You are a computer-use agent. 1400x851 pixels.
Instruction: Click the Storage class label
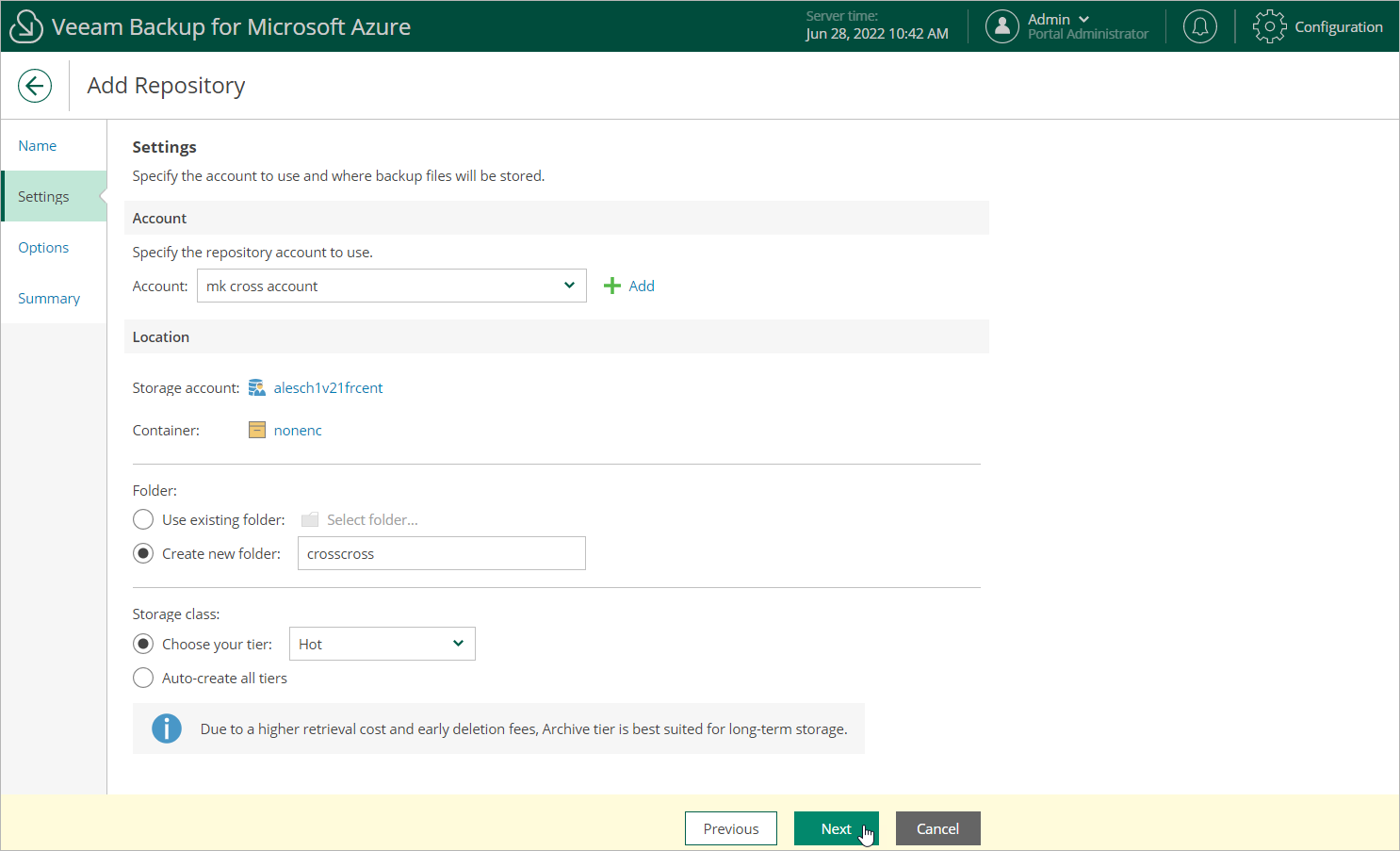coord(176,614)
